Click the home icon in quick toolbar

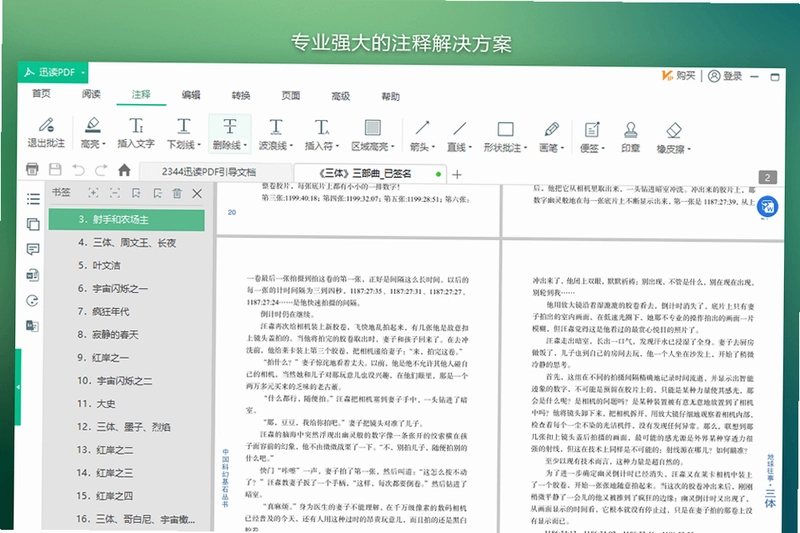[x=124, y=170]
